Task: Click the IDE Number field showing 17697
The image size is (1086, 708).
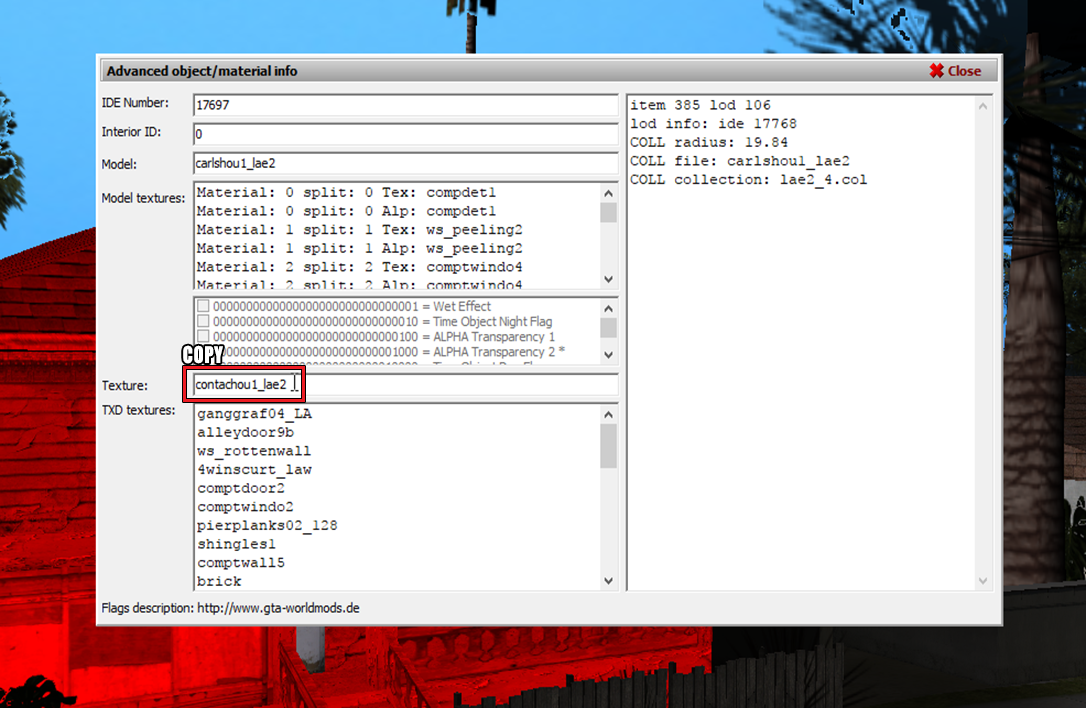Action: [405, 105]
